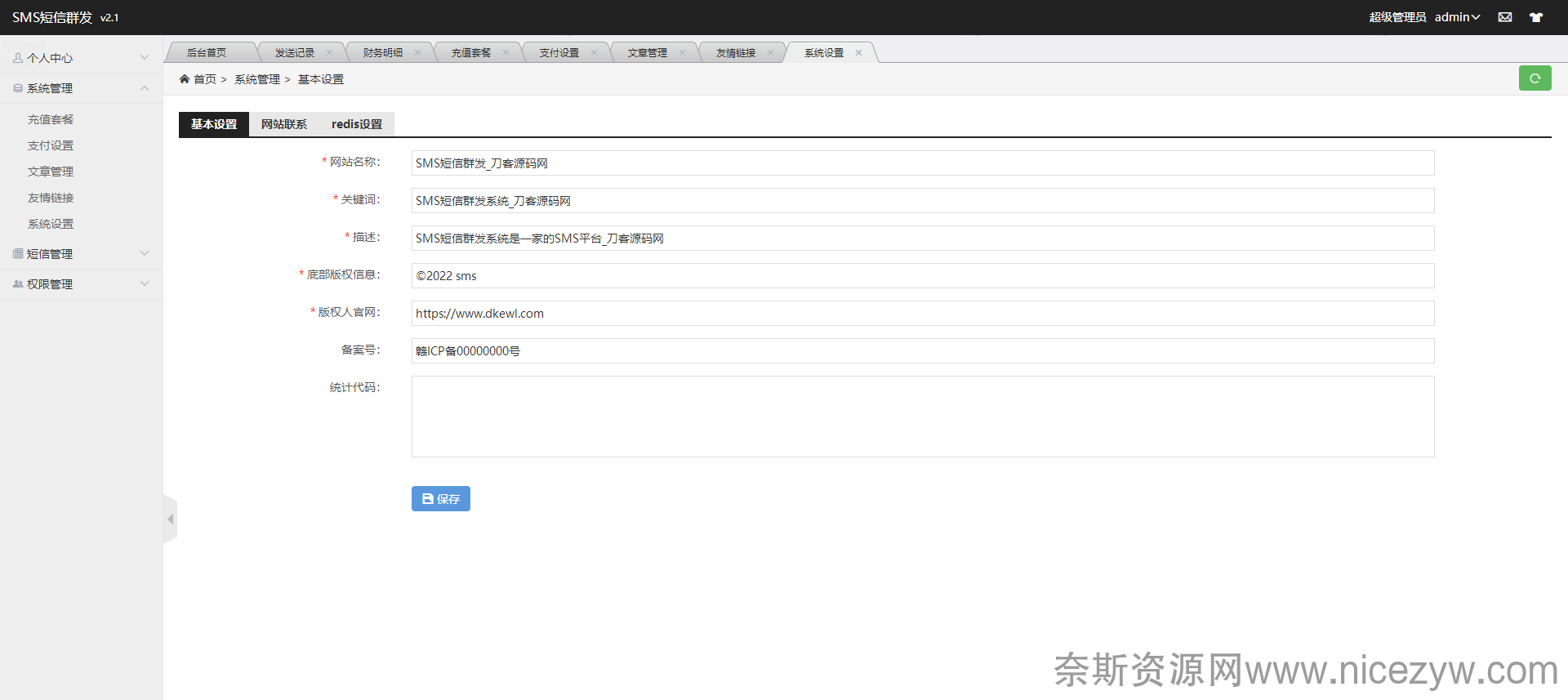Click the 基本设置 breadcrumb text
This screenshot has height=700, width=1568.
321,79
